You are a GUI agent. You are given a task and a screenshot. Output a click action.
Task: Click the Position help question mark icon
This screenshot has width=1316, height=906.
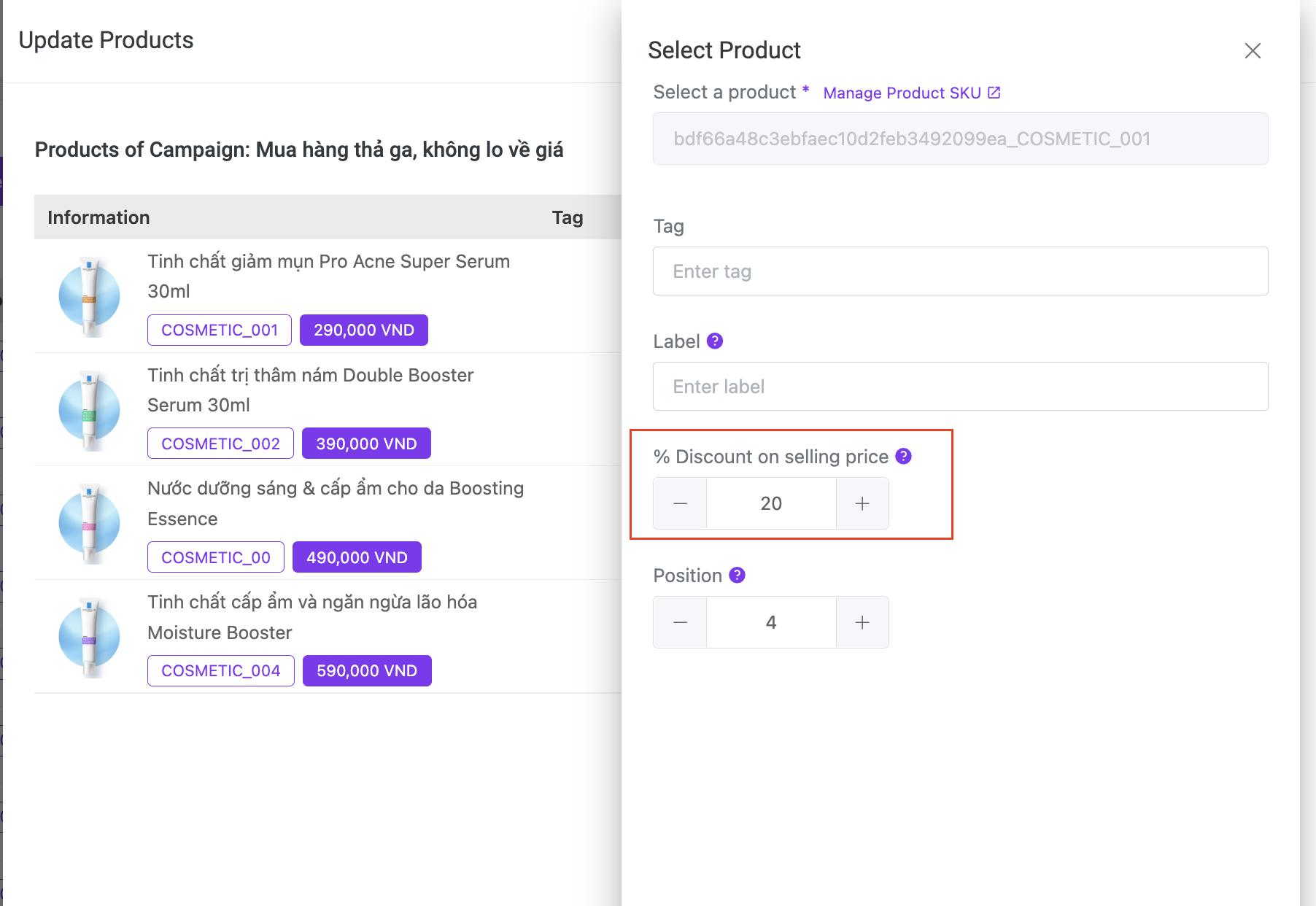[x=737, y=576]
